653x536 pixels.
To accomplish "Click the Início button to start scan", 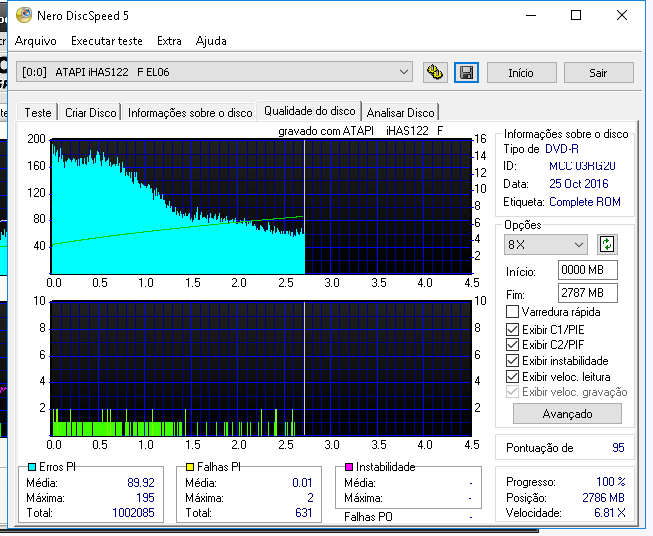I will pos(521,73).
